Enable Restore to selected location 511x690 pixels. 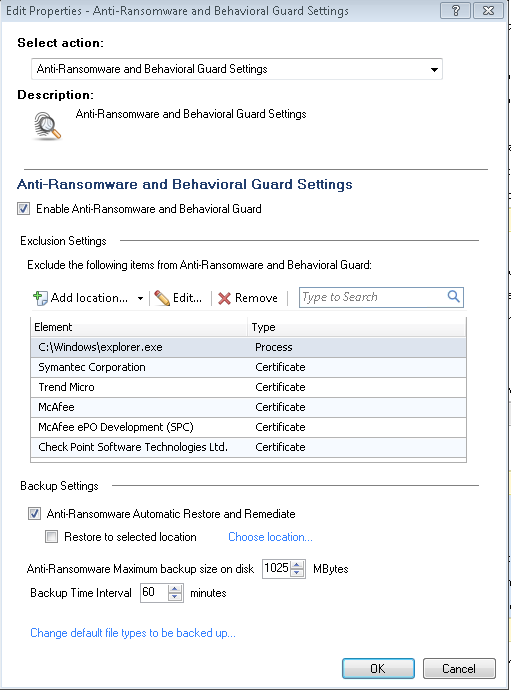click(51, 536)
